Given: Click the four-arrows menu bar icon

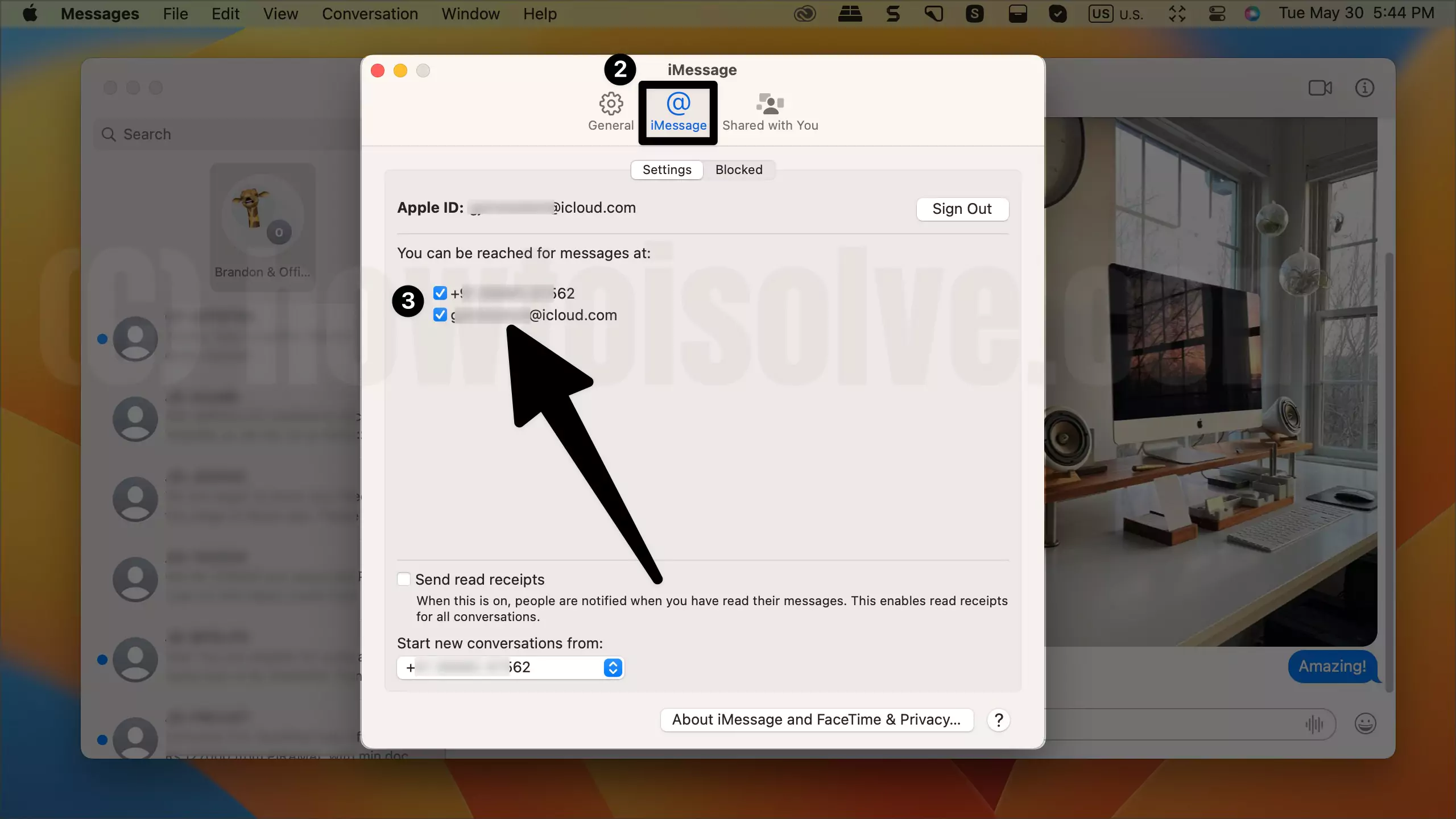Looking at the screenshot, I should (x=1177, y=14).
